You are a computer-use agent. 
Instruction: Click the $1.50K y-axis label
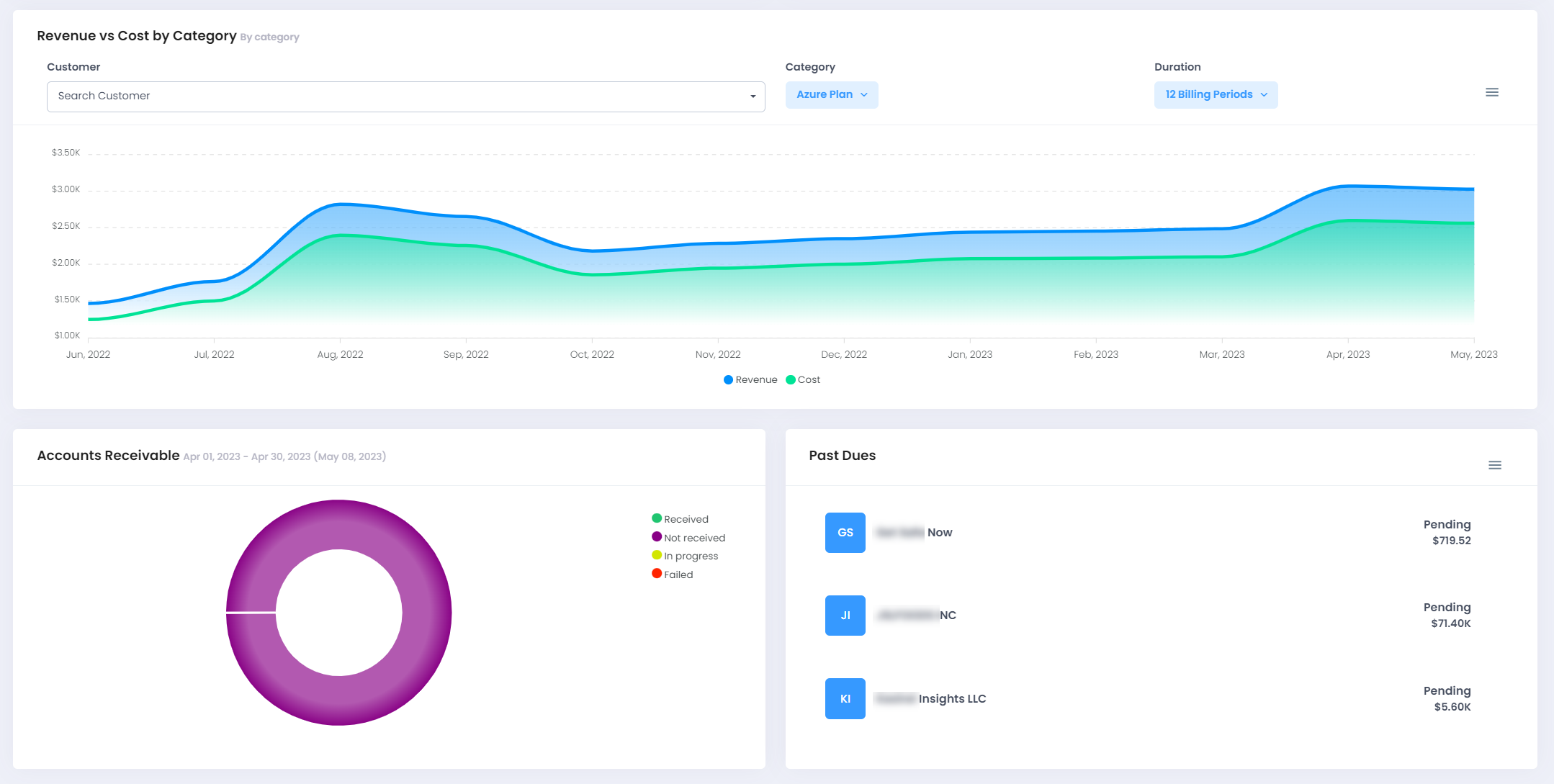click(67, 299)
